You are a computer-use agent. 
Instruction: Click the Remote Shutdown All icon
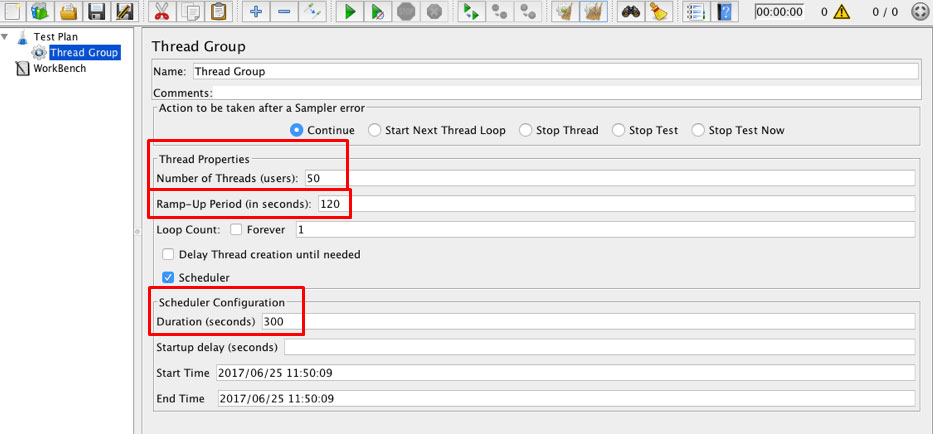pyautogui.click(x=528, y=11)
